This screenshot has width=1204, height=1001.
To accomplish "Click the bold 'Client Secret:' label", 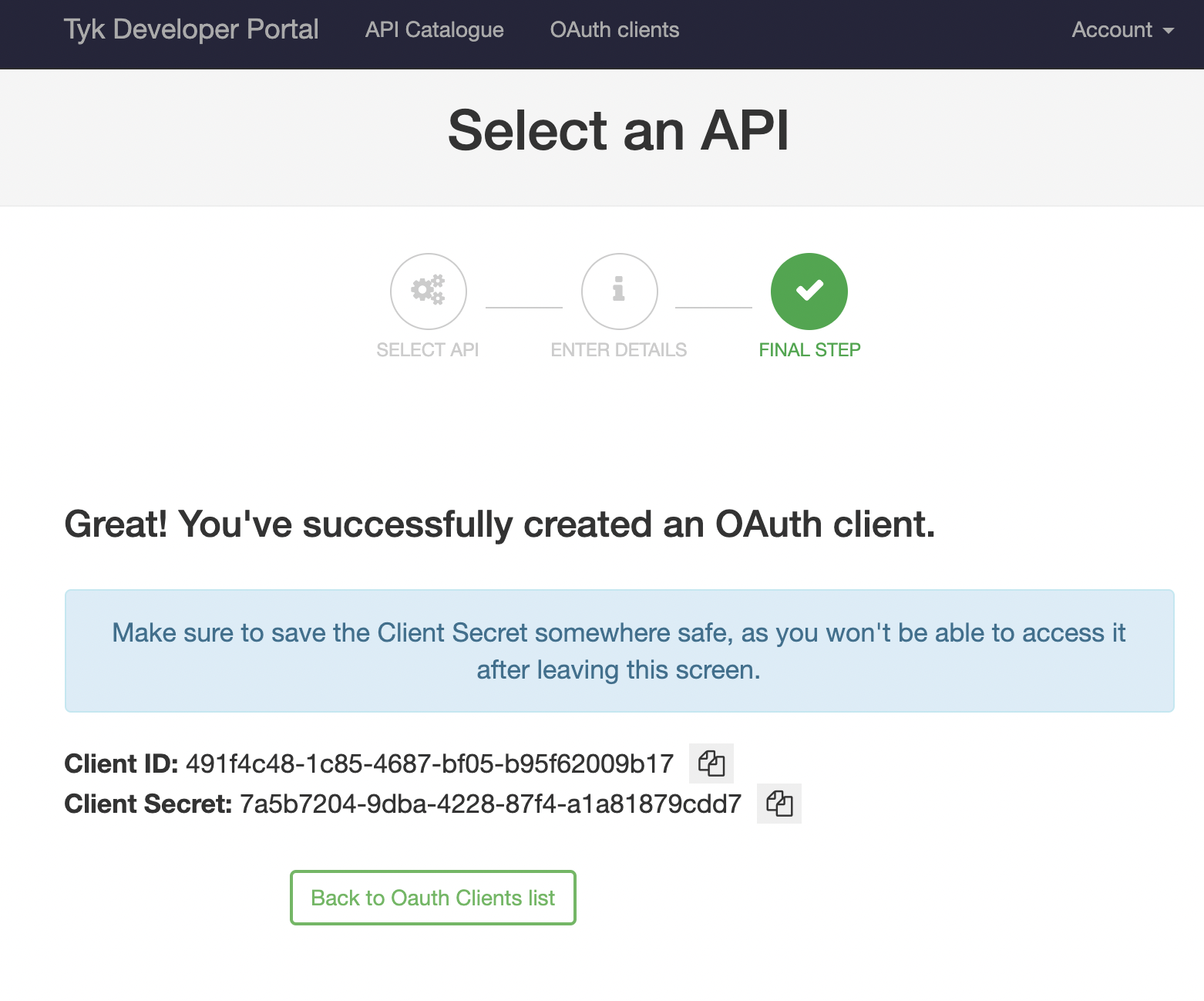I will point(148,804).
